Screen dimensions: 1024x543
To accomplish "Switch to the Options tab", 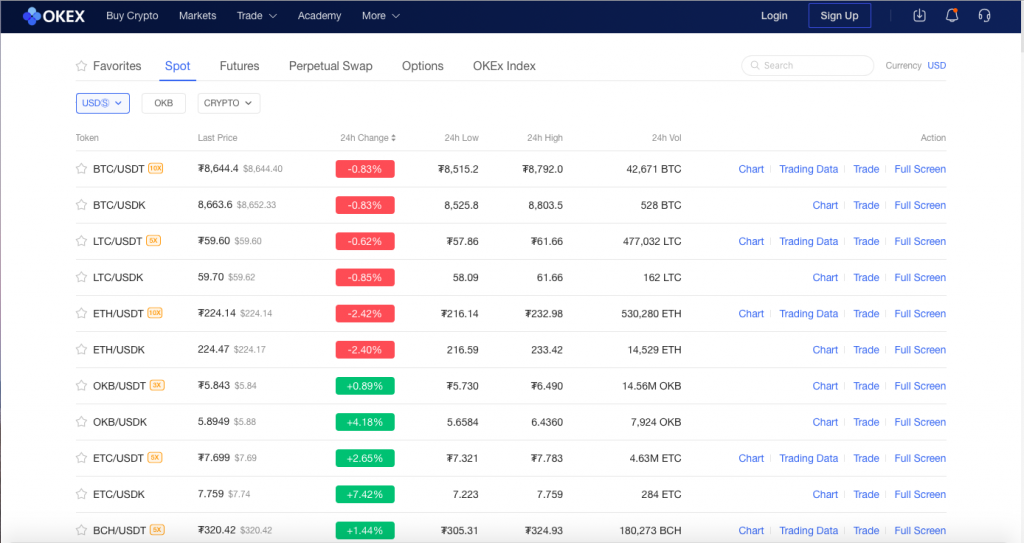I will 423,66.
